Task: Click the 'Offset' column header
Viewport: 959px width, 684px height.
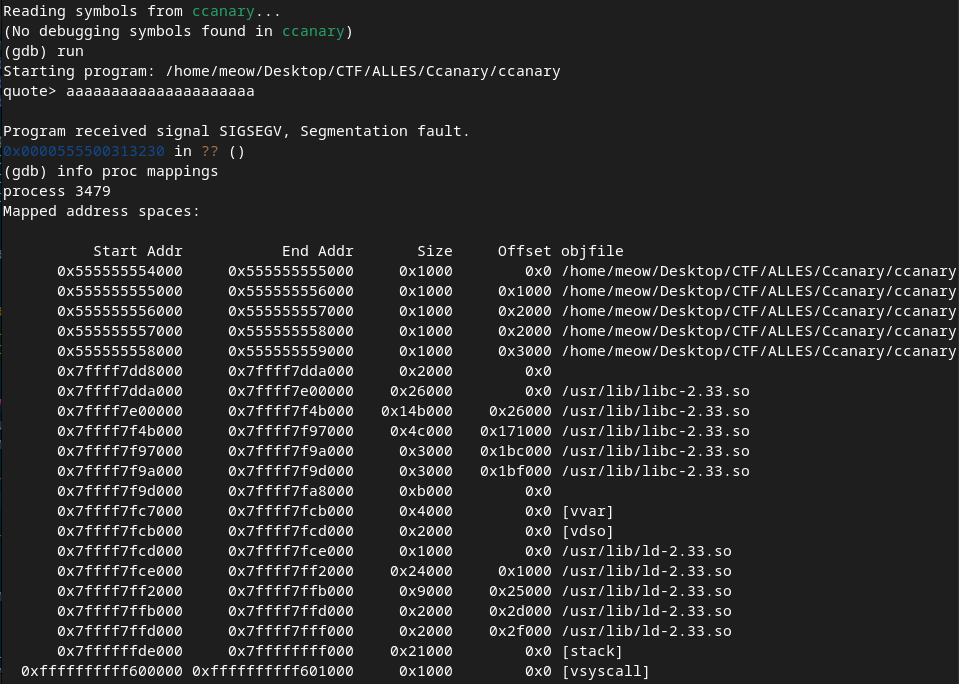Action: pyautogui.click(x=525, y=251)
